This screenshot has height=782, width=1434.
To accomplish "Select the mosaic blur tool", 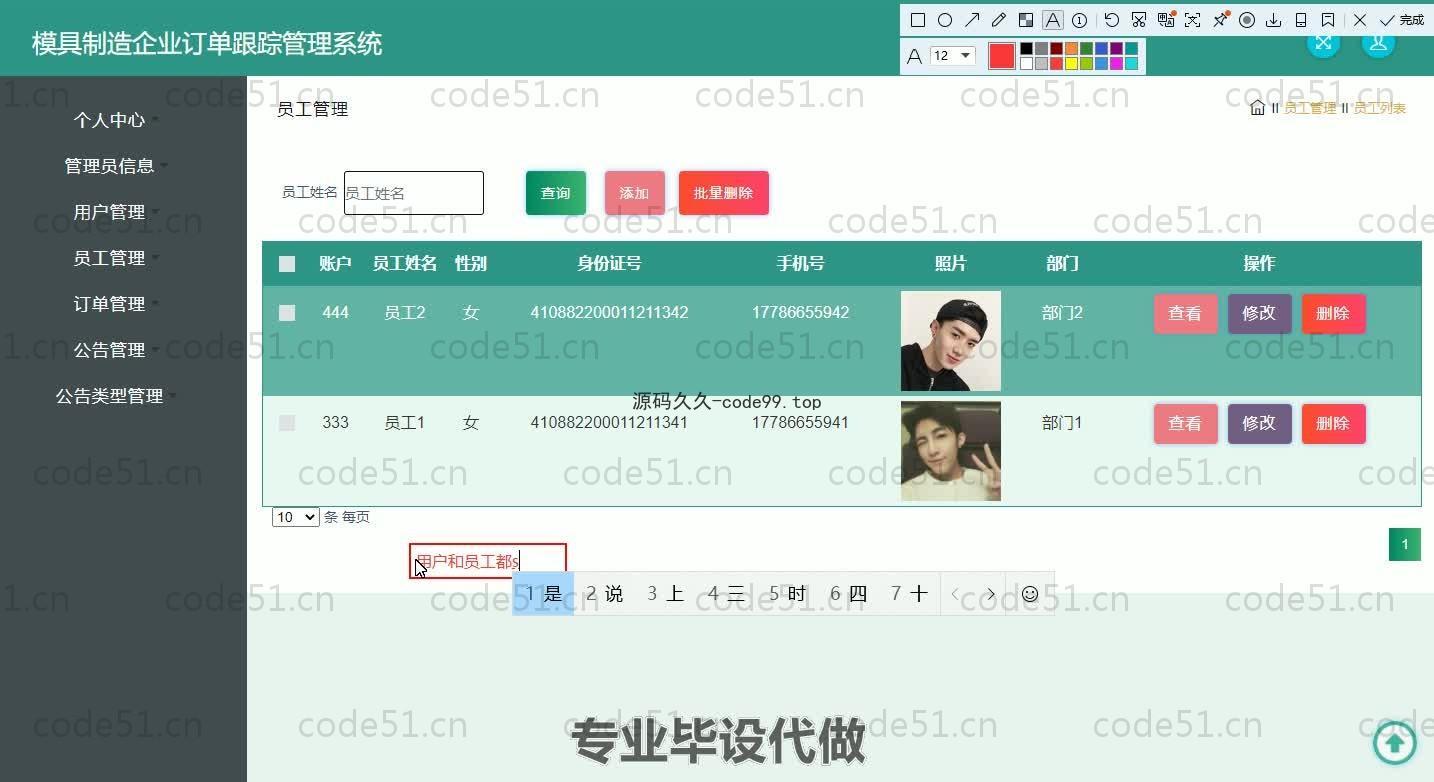I will pos(1026,20).
